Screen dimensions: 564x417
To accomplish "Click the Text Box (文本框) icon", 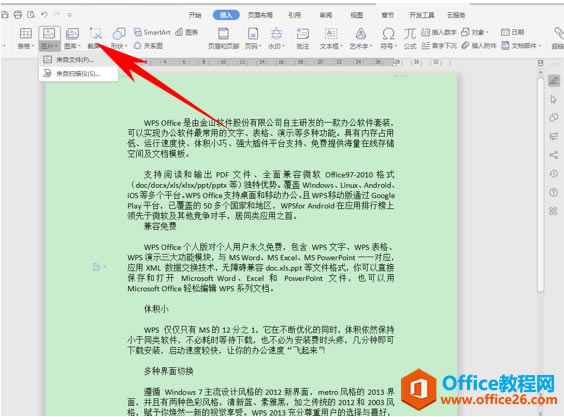I will (x=331, y=33).
